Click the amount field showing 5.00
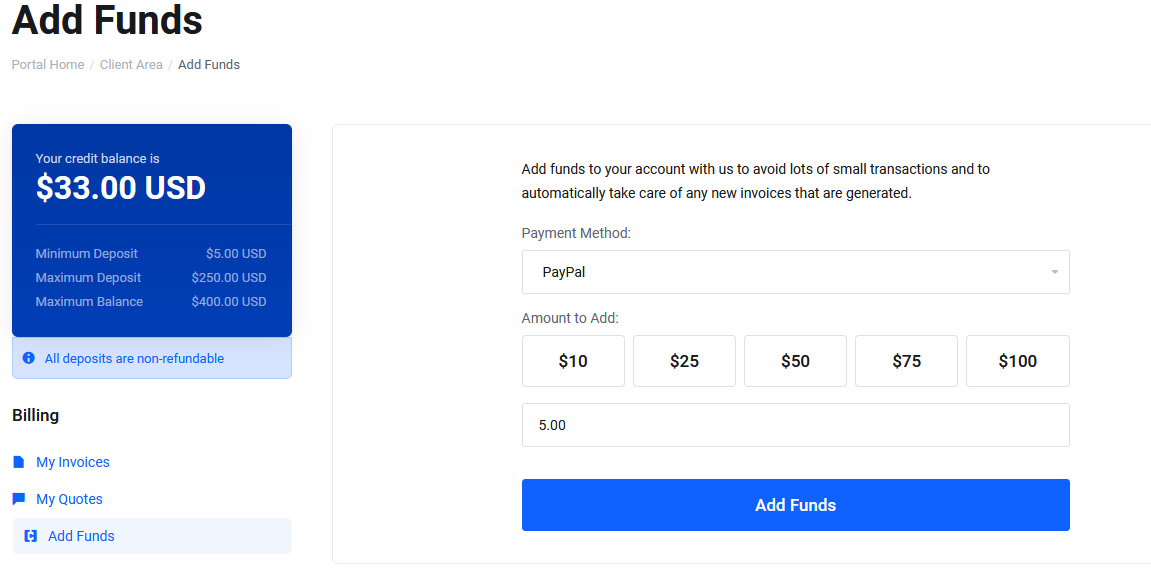 (x=795, y=424)
